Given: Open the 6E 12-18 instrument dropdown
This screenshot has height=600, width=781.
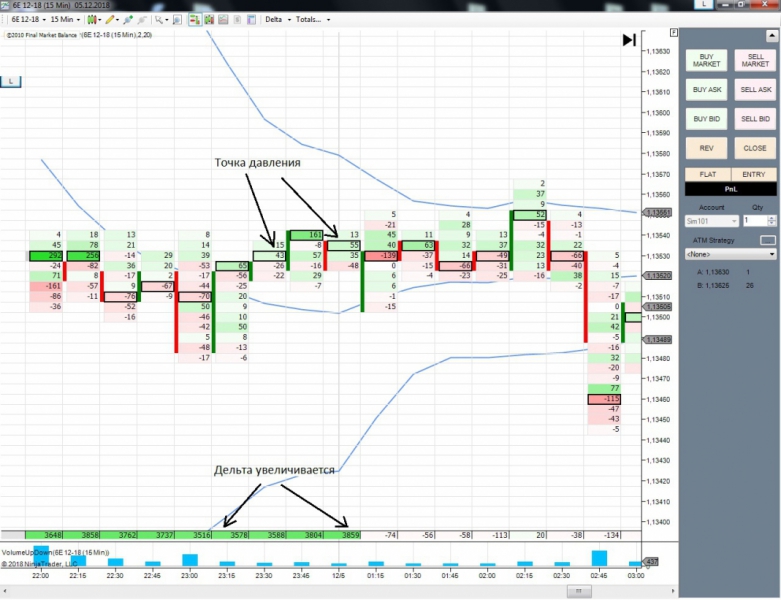Looking at the screenshot, I should point(28,19).
